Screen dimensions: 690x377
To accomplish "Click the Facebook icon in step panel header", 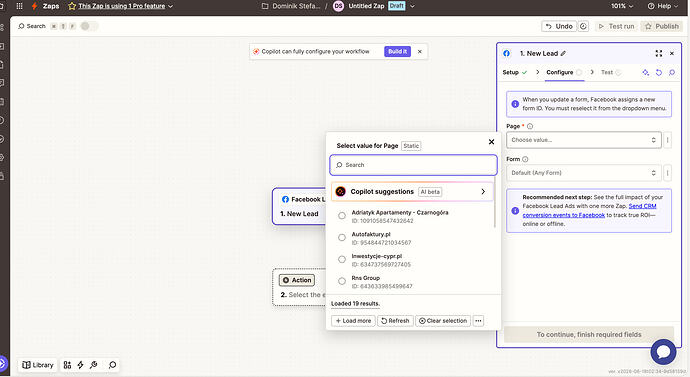I will pyautogui.click(x=506, y=53).
